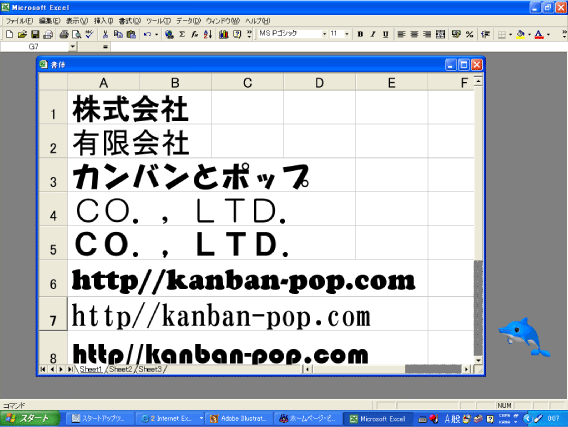Click the AutoSum sigma icon
This screenshot has height=427, width=568.
pos(182,34)
